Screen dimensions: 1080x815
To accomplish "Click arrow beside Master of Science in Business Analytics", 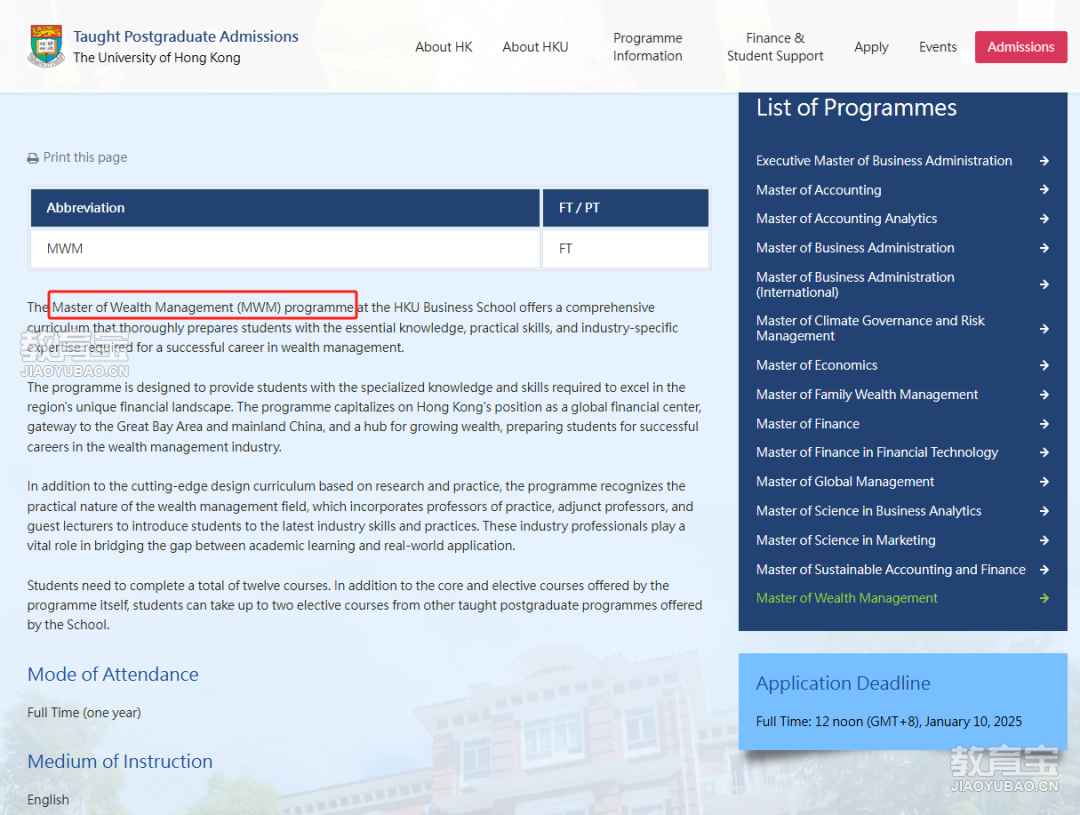I will 1044,511.
